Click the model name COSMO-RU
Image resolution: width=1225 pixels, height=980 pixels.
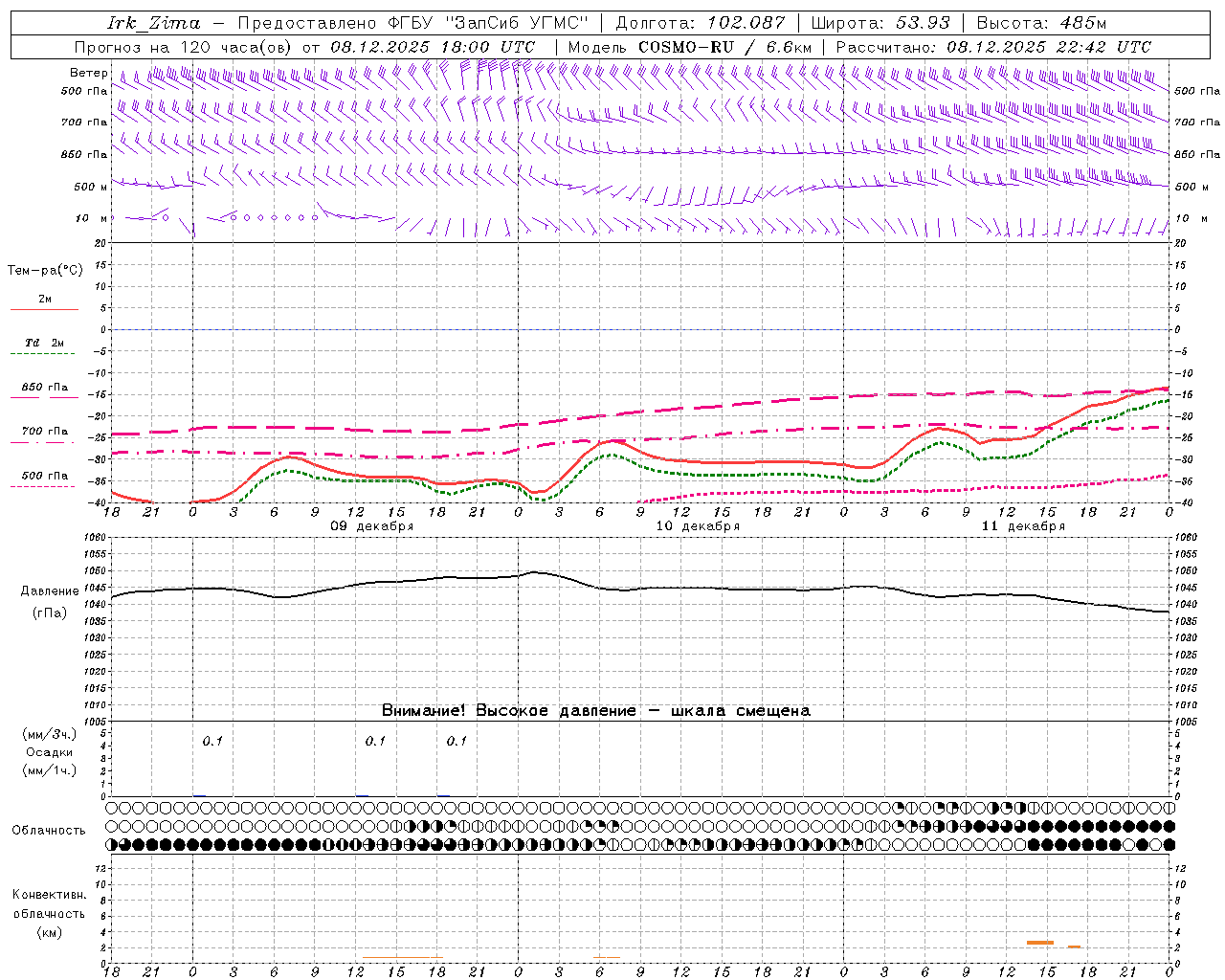(685, 47)
